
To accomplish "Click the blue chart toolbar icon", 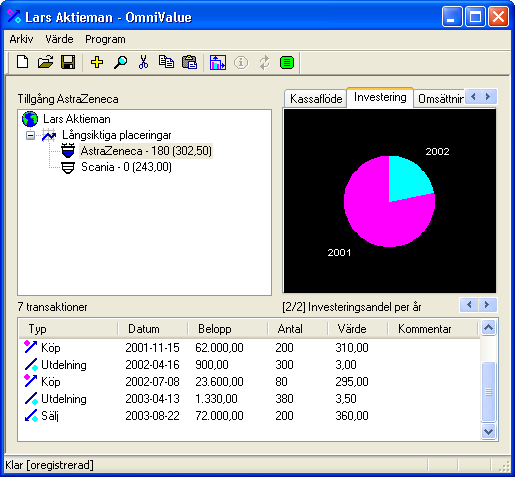I will tap(218, 62).
